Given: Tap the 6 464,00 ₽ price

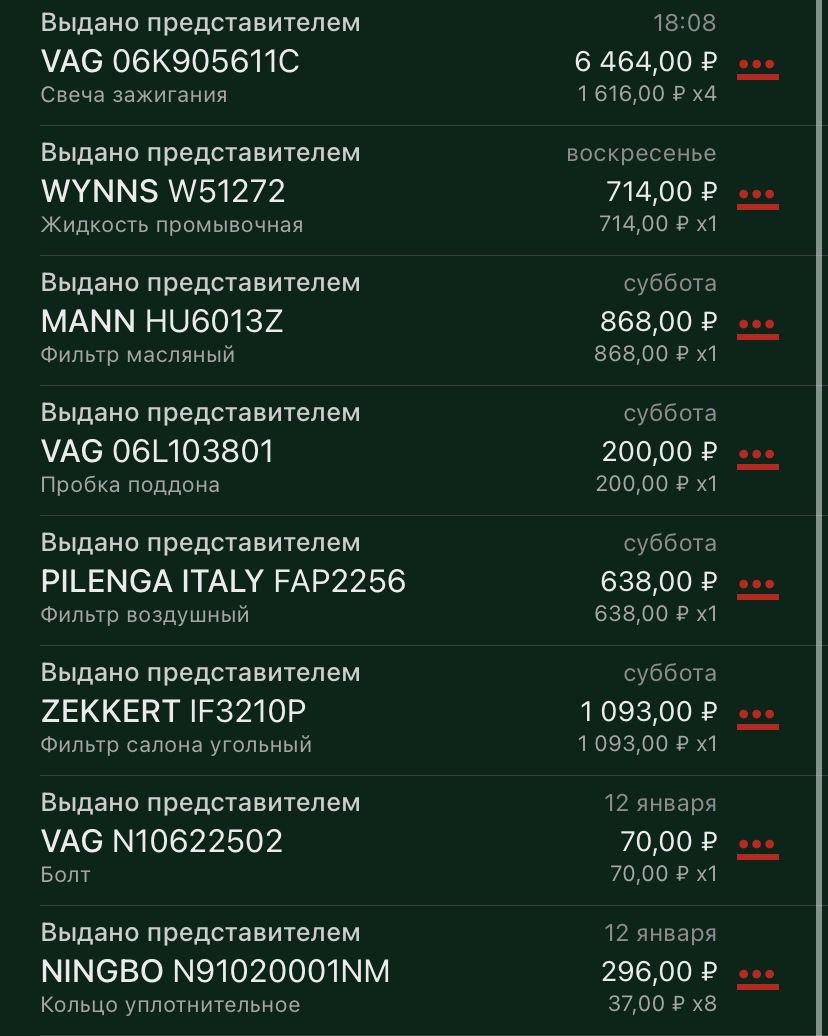Looking at the screenshot, I should tap(646, 62).
